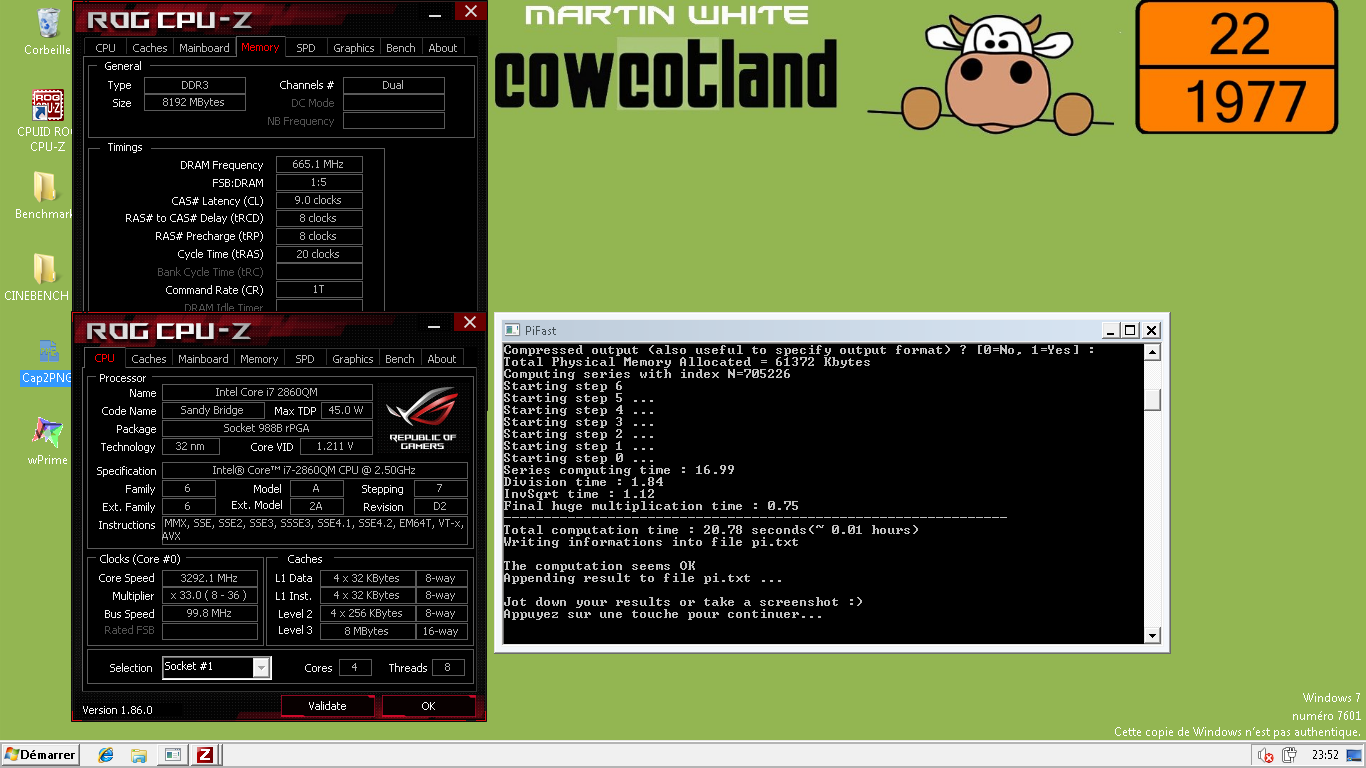Click the power tray icon
Viewport: 1366px width, 768px height.
(1290, 755)
